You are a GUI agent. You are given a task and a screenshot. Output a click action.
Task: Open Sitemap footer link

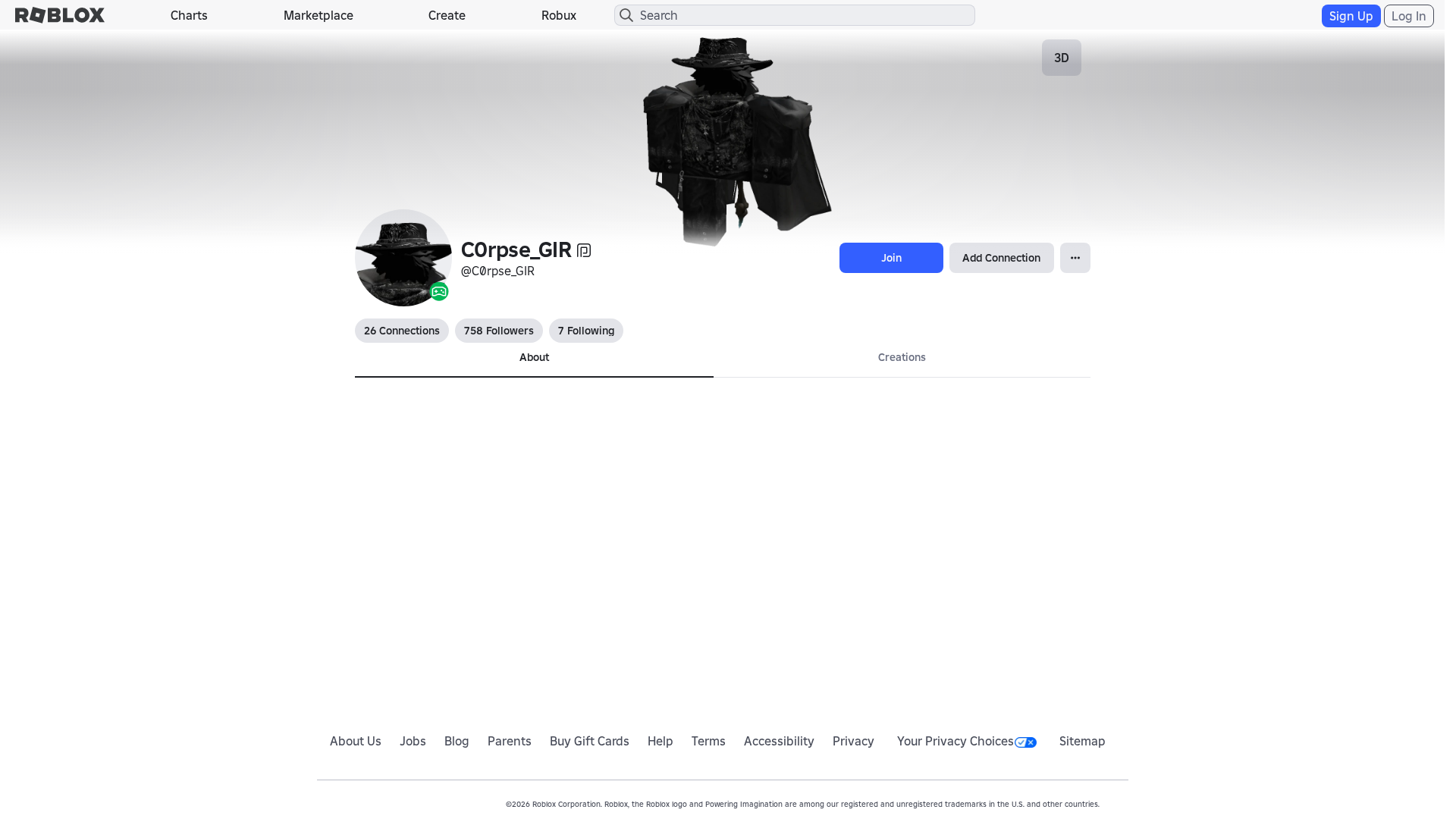pyautogui.click(x=1082, y=742)
